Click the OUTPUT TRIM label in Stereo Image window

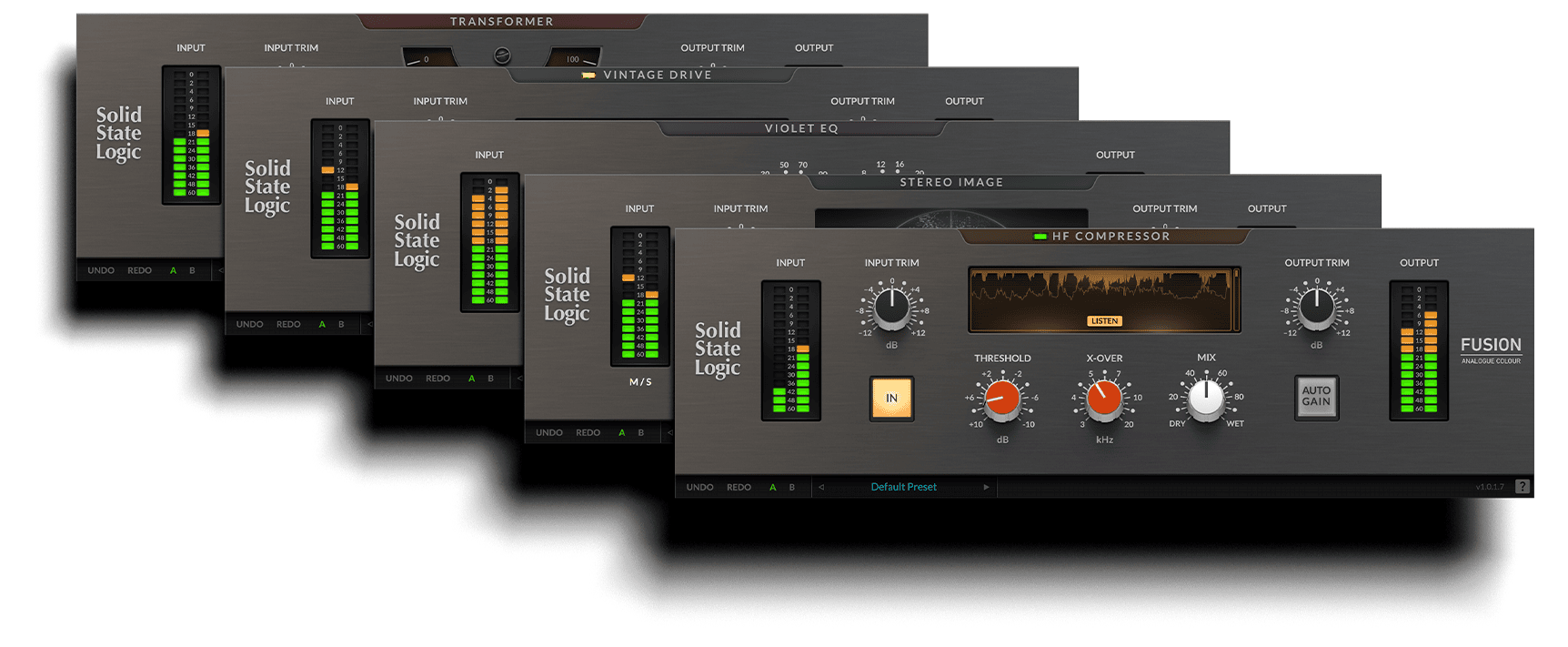pos(1165,209)
